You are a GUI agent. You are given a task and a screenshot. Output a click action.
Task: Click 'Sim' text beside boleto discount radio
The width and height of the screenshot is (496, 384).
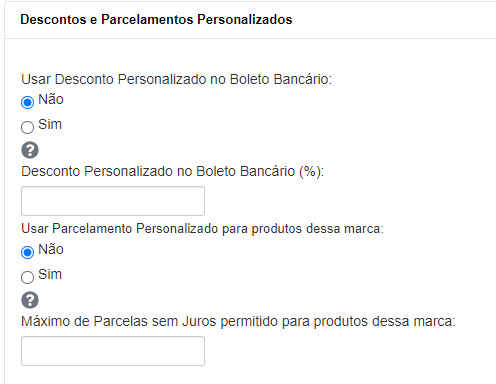coord(50,124)
